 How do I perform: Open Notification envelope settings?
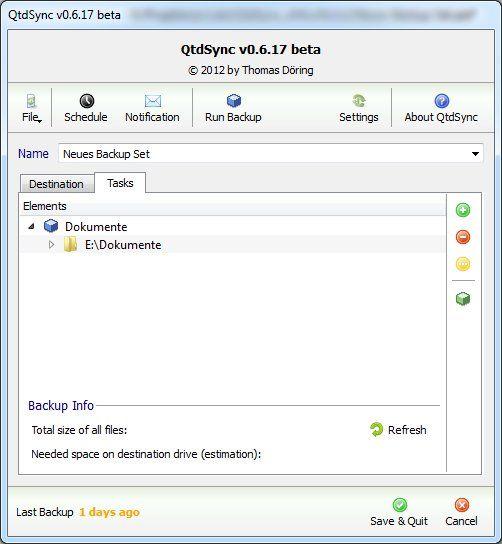click(153, 101)
